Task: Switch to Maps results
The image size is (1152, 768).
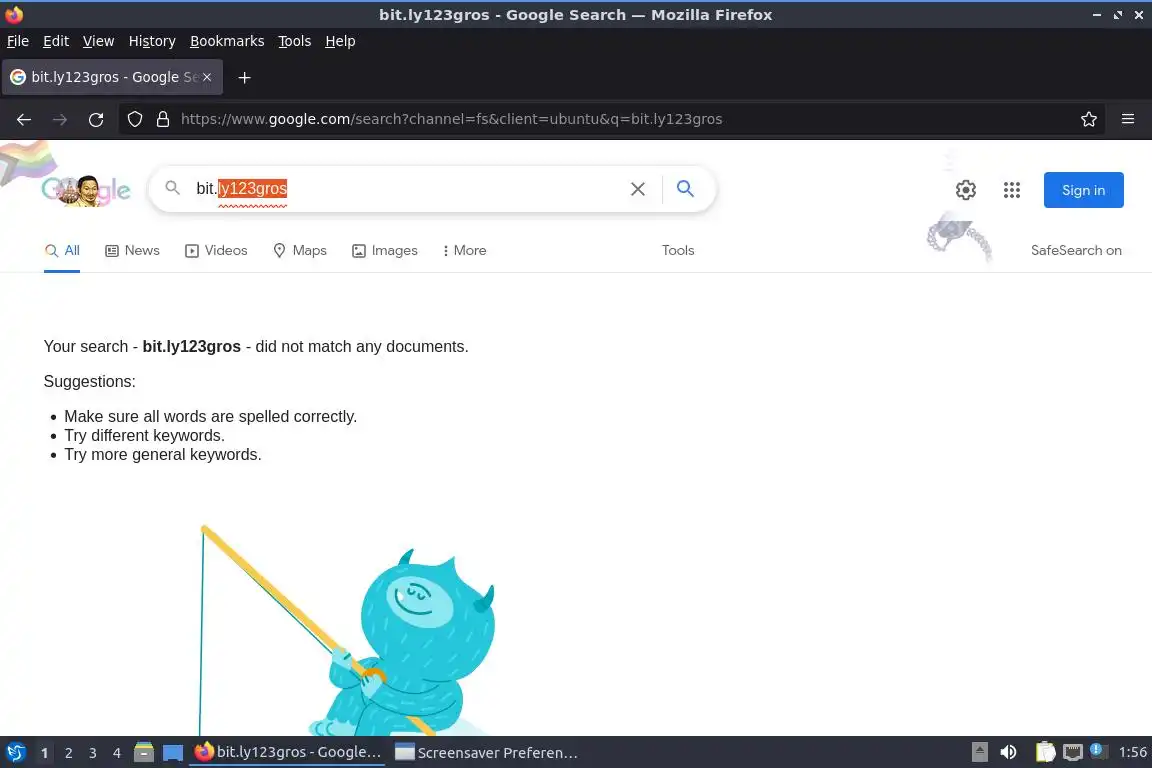Action: tap(300, 251)
